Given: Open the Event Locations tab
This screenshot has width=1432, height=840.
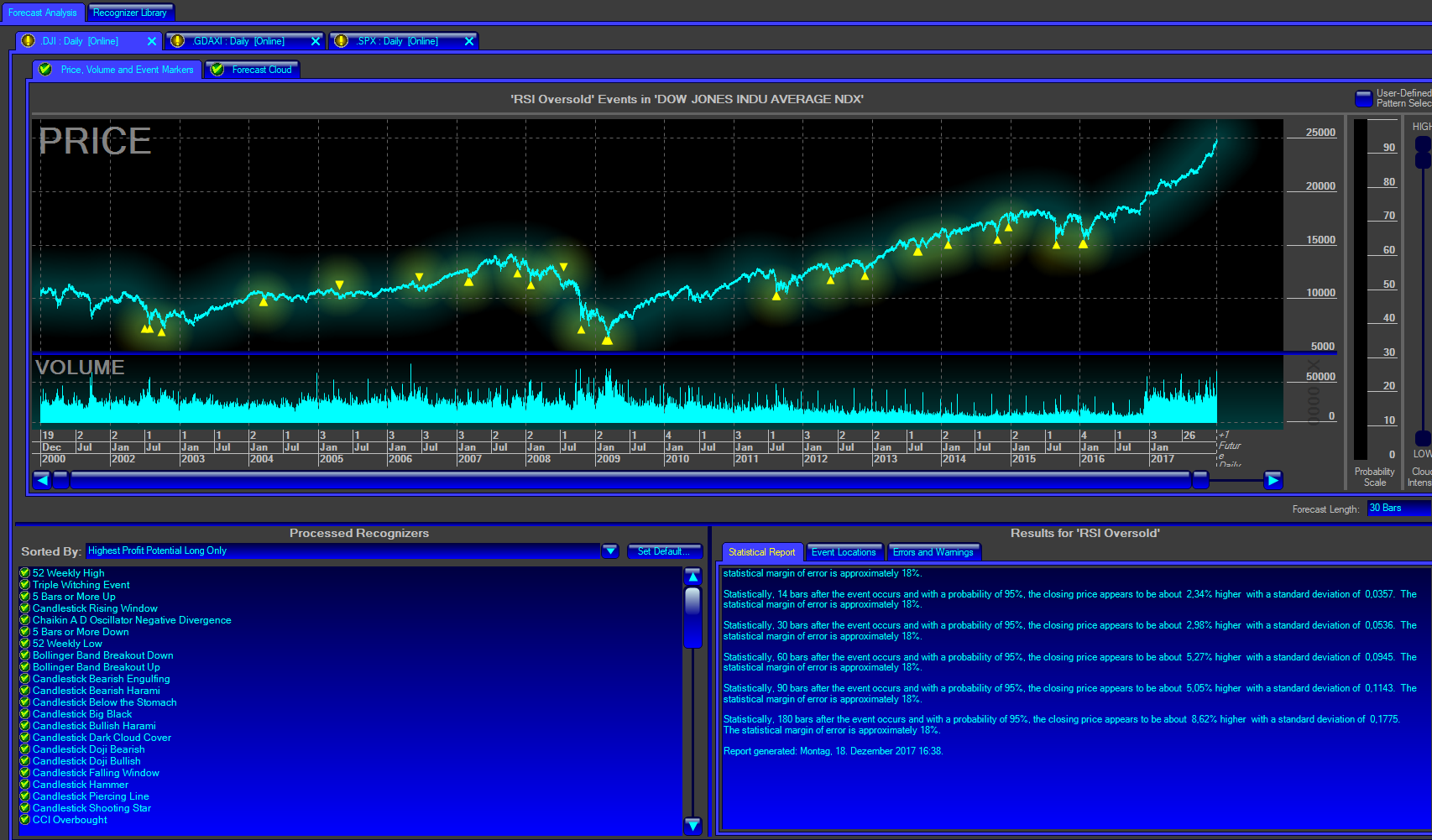Looking at the screenshot, I should click(844, 552).
